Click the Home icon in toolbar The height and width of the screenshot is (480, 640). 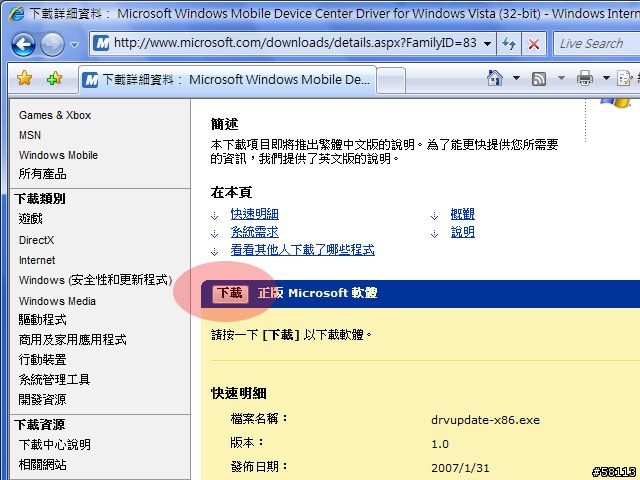495,78
